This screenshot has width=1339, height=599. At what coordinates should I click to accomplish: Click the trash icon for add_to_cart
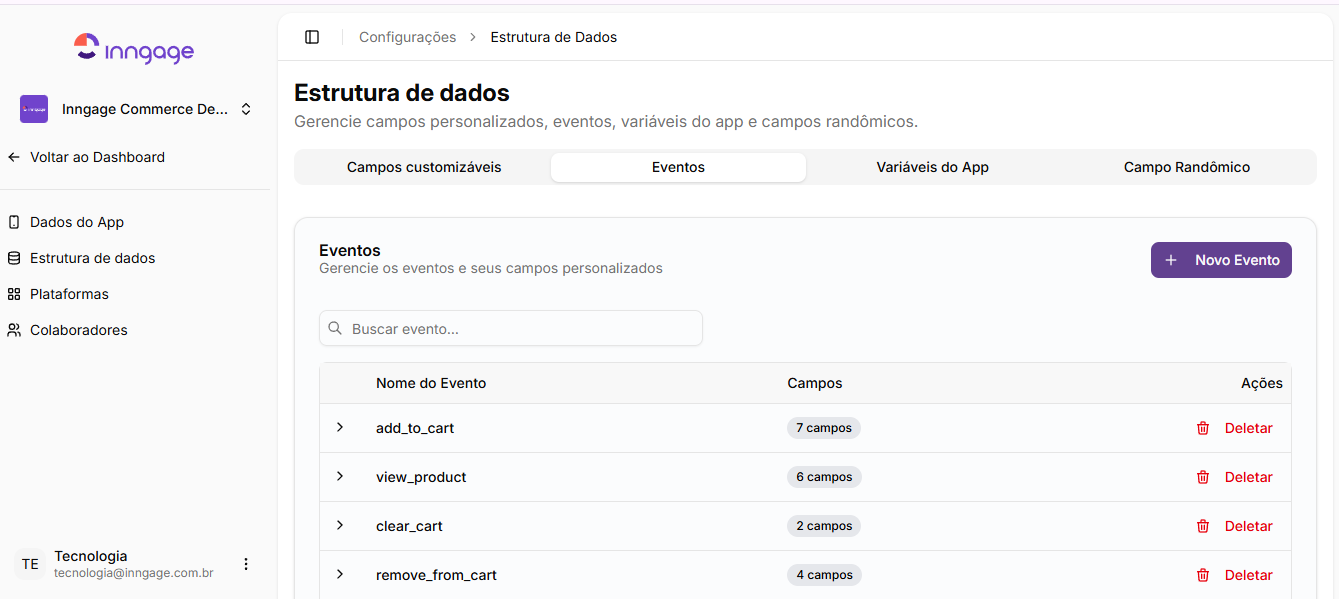1203,428
